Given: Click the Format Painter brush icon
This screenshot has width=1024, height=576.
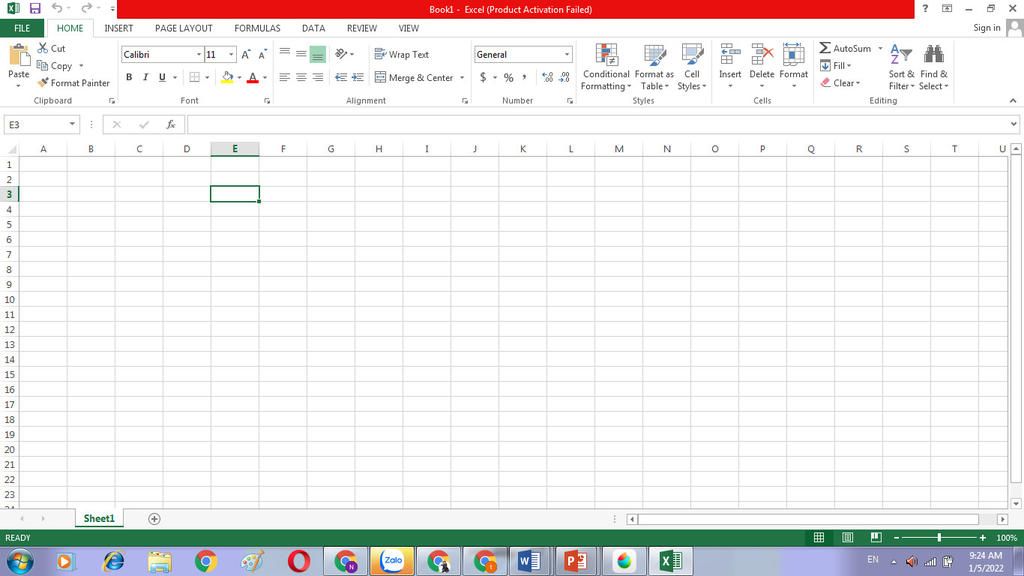Looking at the screenshot, I should [43, 83].
